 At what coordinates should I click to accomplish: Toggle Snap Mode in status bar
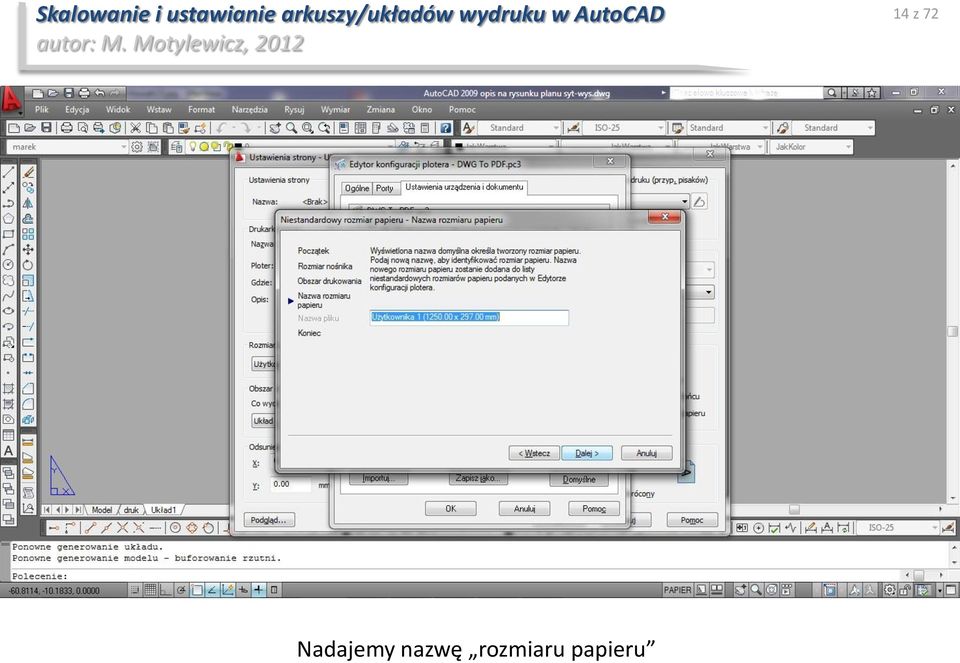click(x=136, y=590)
